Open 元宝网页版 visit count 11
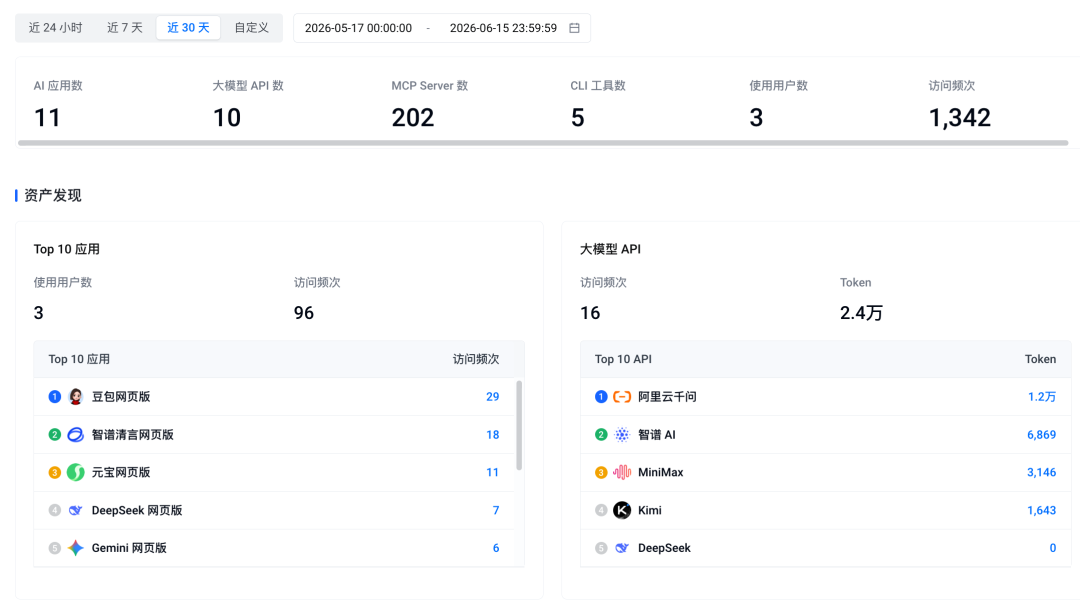 [492, 472]
